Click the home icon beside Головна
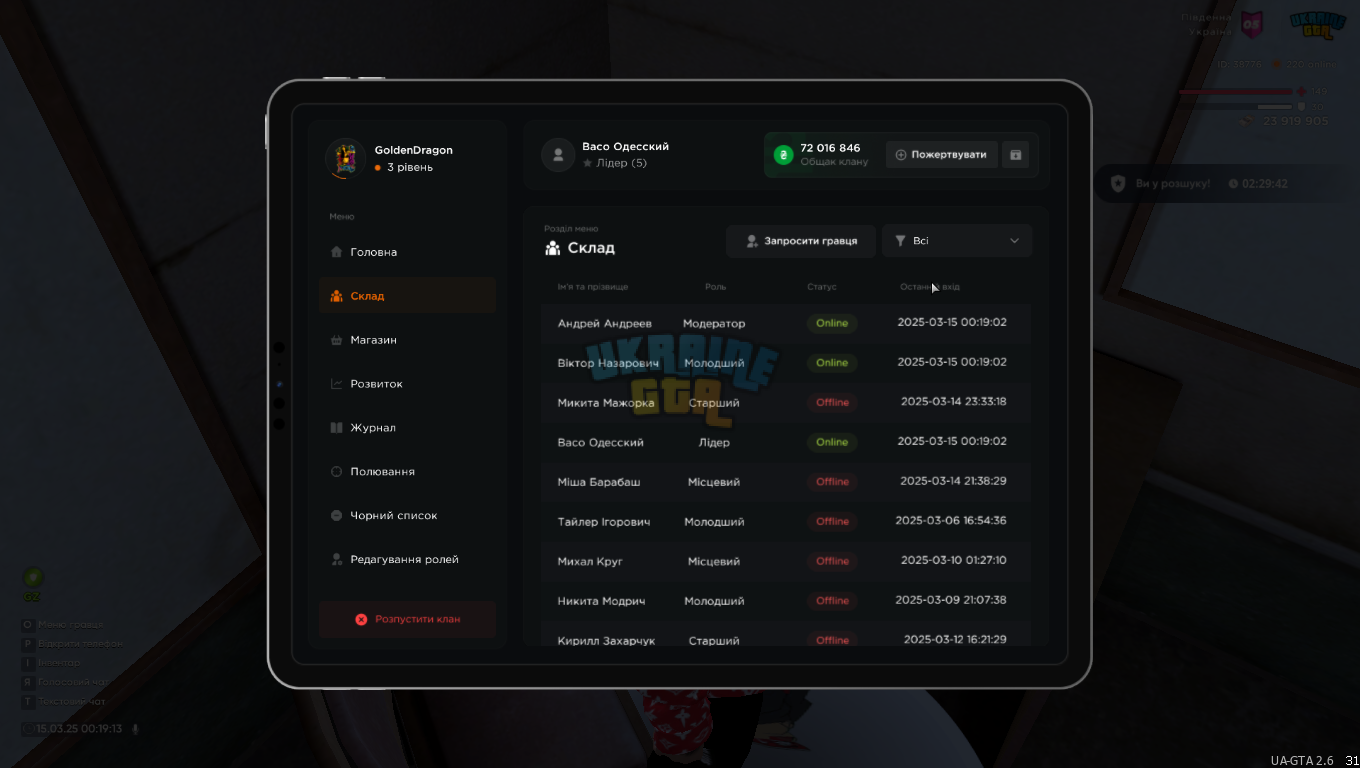Image resolution: width=1360 pixels, height=768 pixels. coord(336,252)
